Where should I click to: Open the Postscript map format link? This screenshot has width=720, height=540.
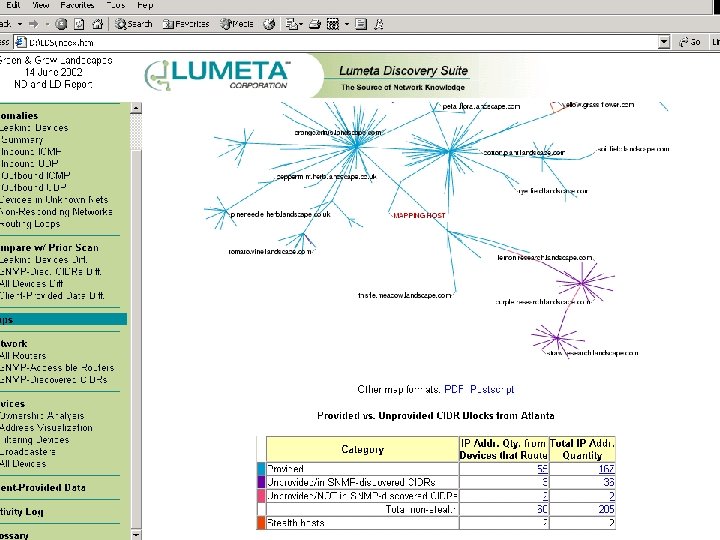(492, 389)
